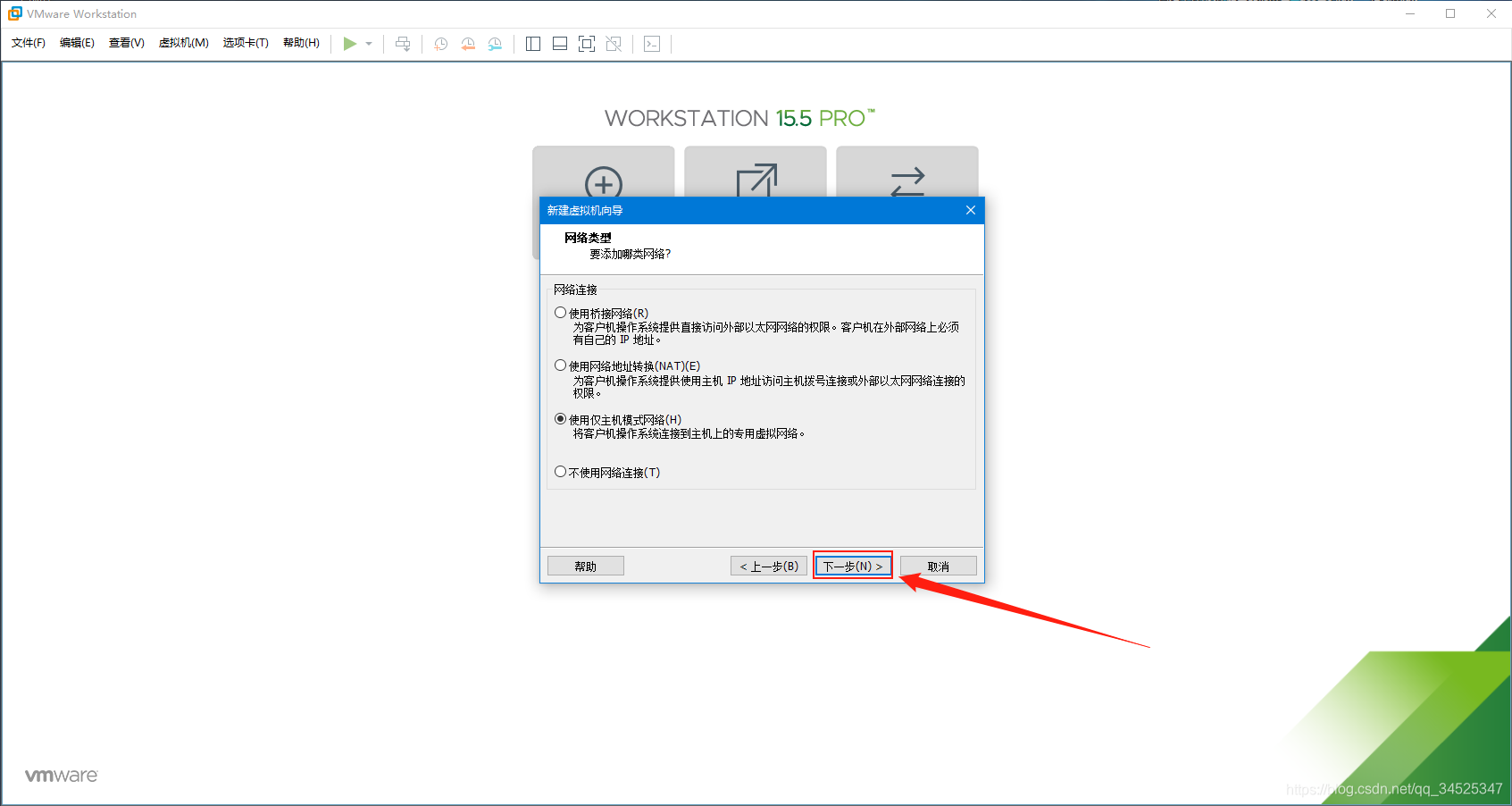Click the VMware Workstation title bar logo
1512x806 pixels.
(15, 13)
